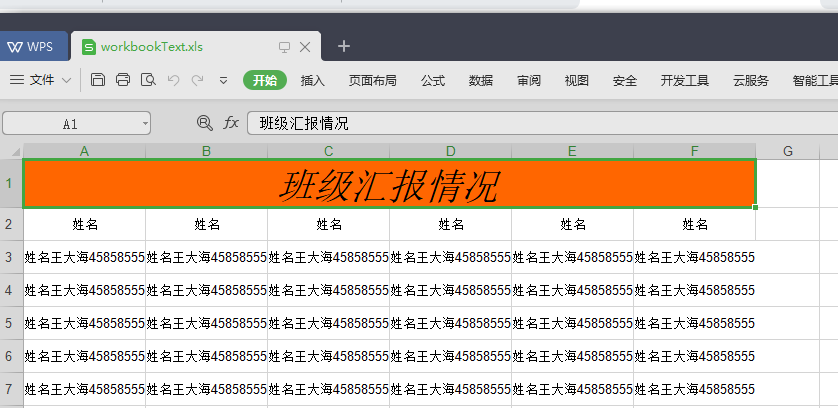Open the 插入 ribbon tab
This screenshot has width=838, height=408.
(313, 81)
